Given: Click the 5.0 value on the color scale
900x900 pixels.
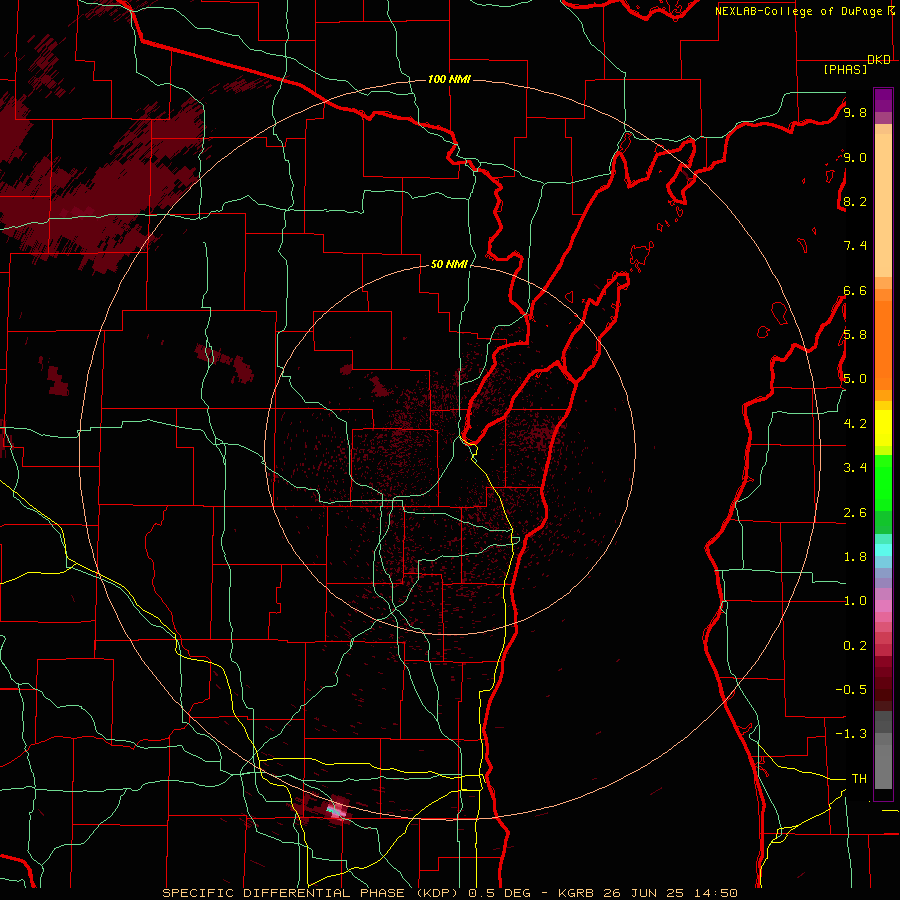Looking at the screenshot, I should (x=855, y=379).
